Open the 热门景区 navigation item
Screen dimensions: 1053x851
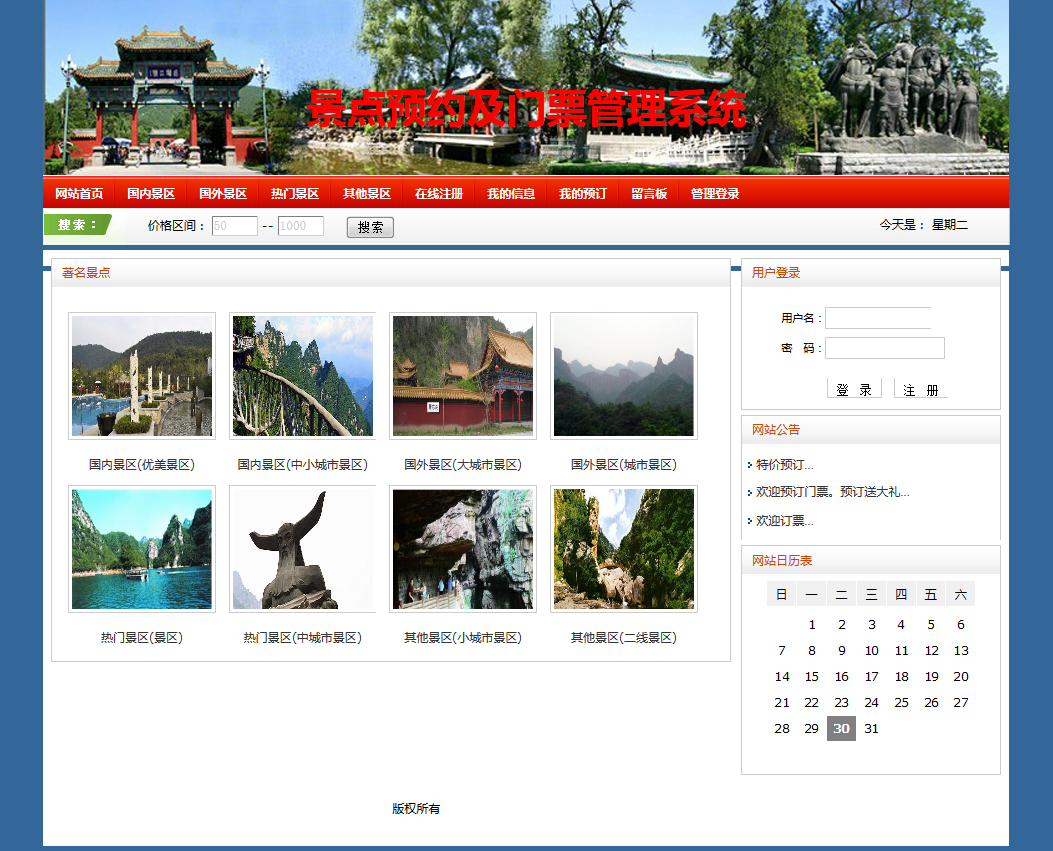pyautogui.click(x=295, y=193)
